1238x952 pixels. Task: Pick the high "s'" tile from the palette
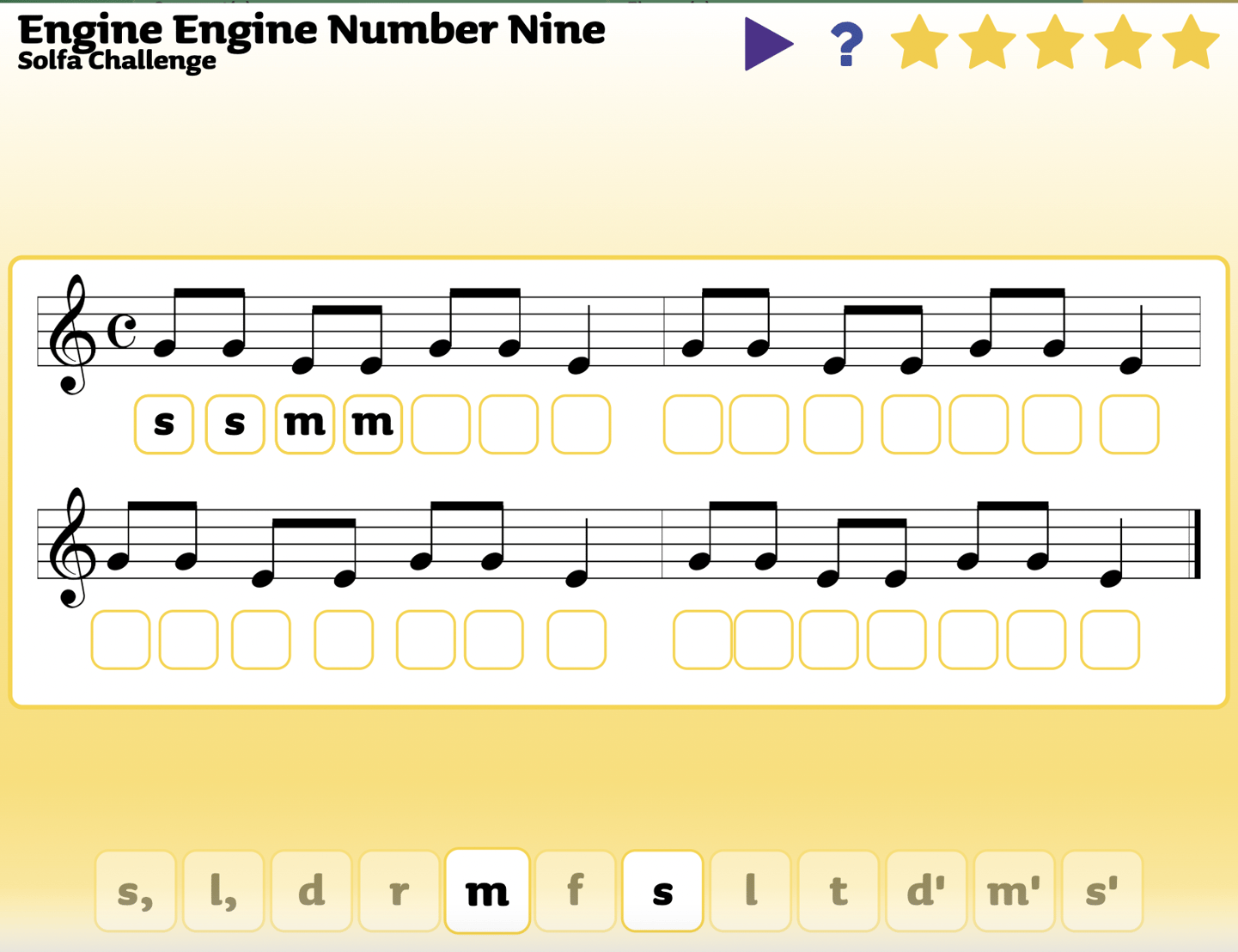tap(1102, 892)
